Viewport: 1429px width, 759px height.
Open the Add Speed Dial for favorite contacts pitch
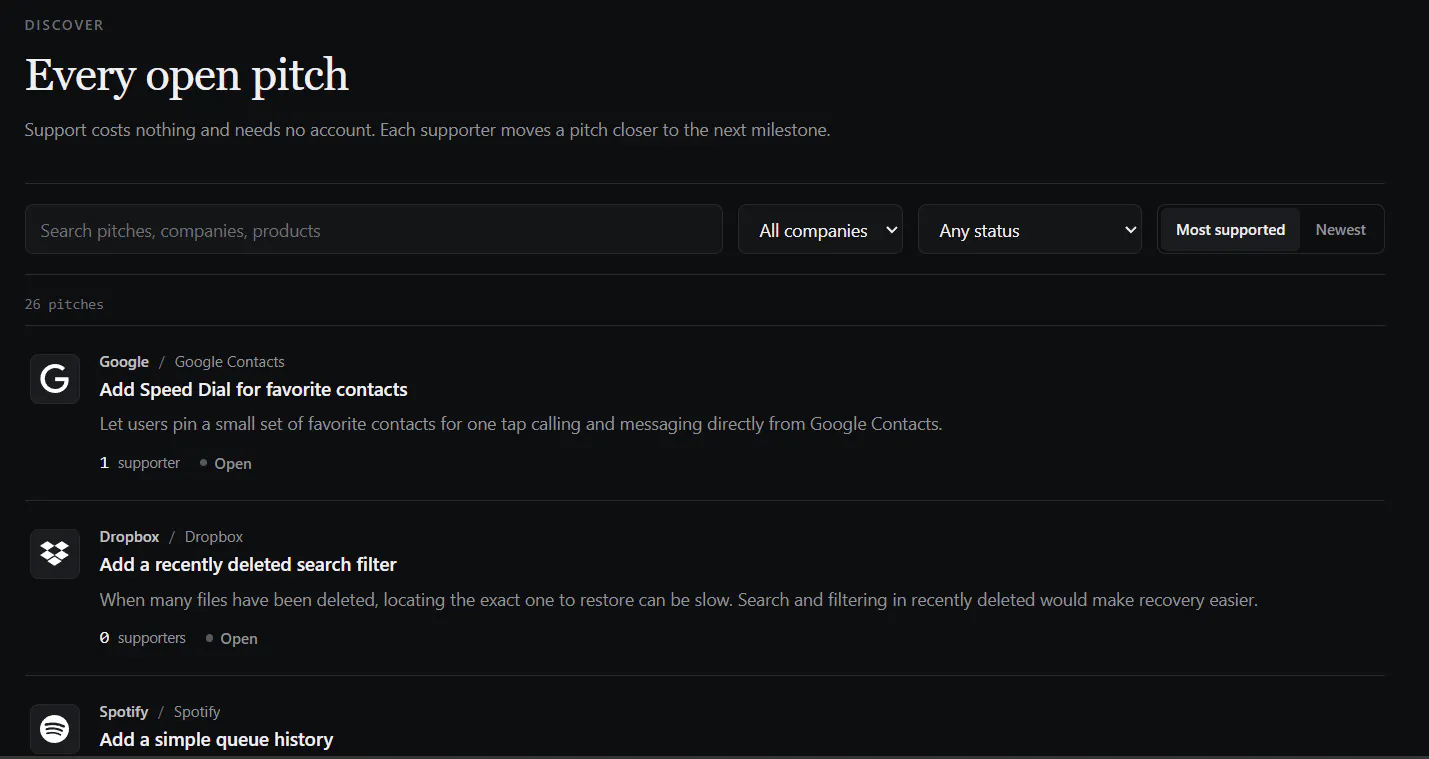click(254, 390)
